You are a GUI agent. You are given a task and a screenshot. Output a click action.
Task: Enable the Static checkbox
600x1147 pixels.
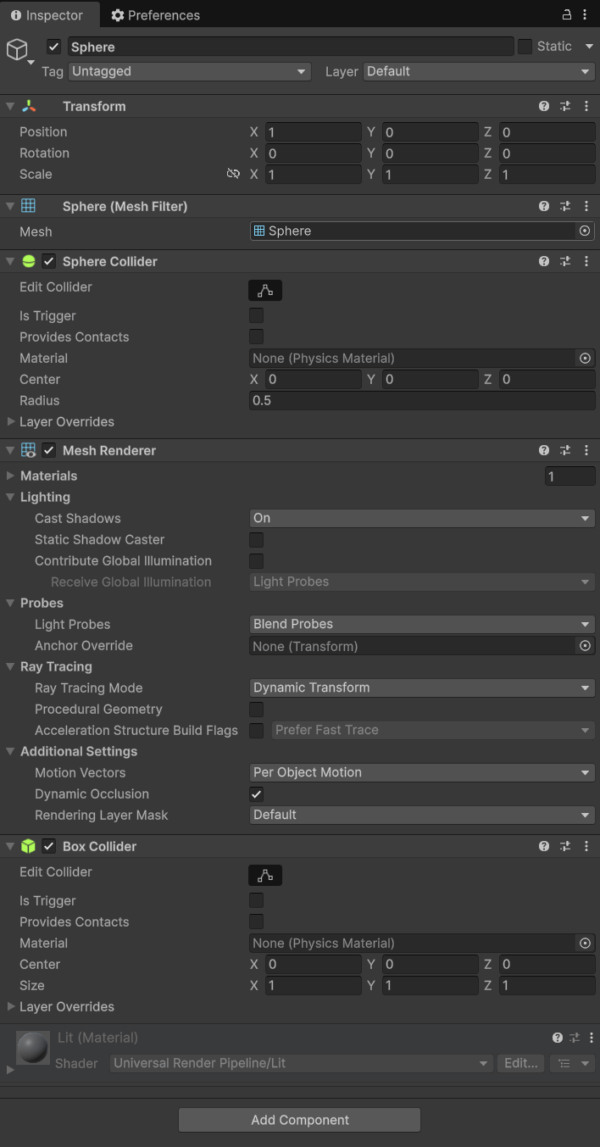[x=525, y=47]
